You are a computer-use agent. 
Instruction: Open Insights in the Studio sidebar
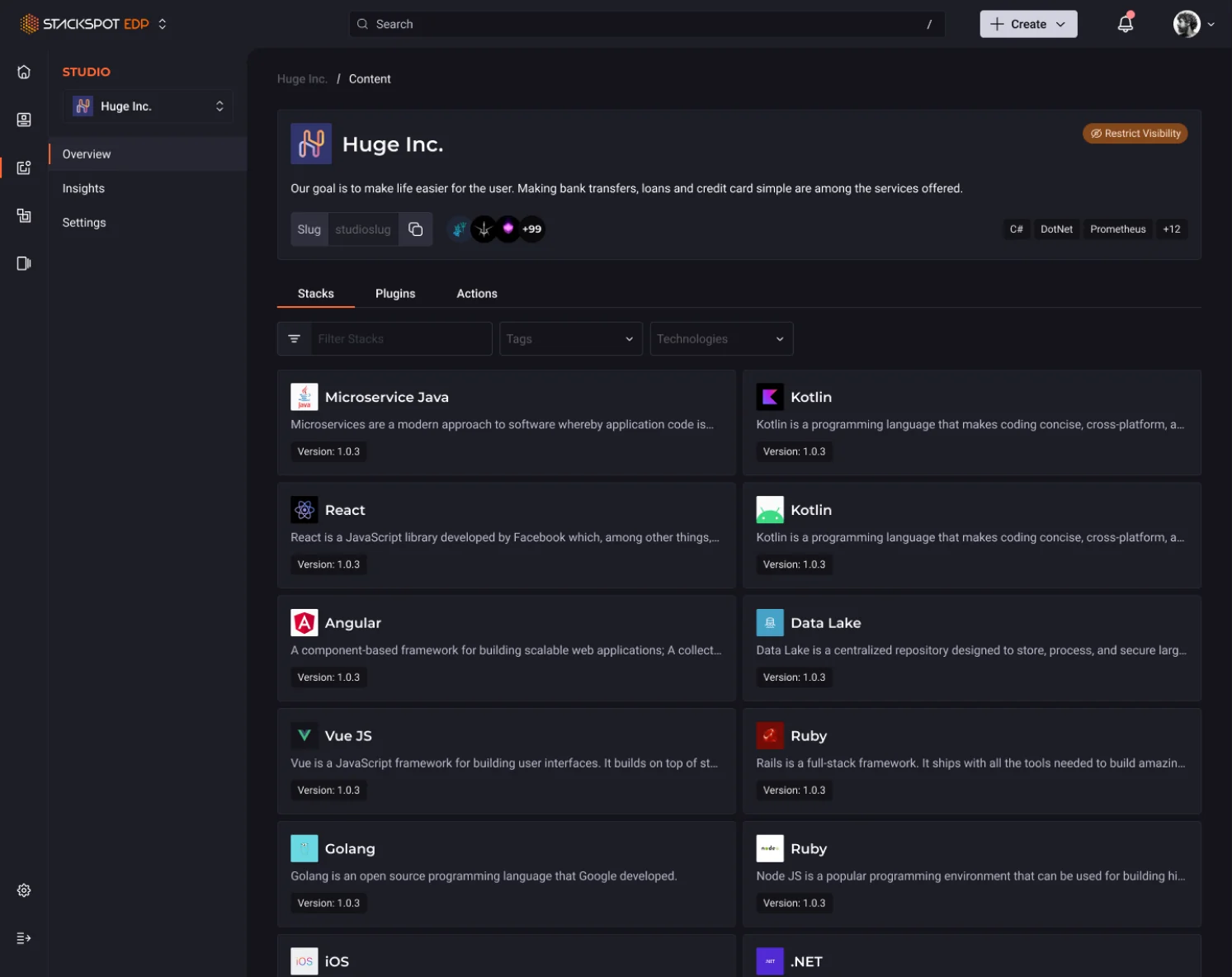[x=149, y=188]
